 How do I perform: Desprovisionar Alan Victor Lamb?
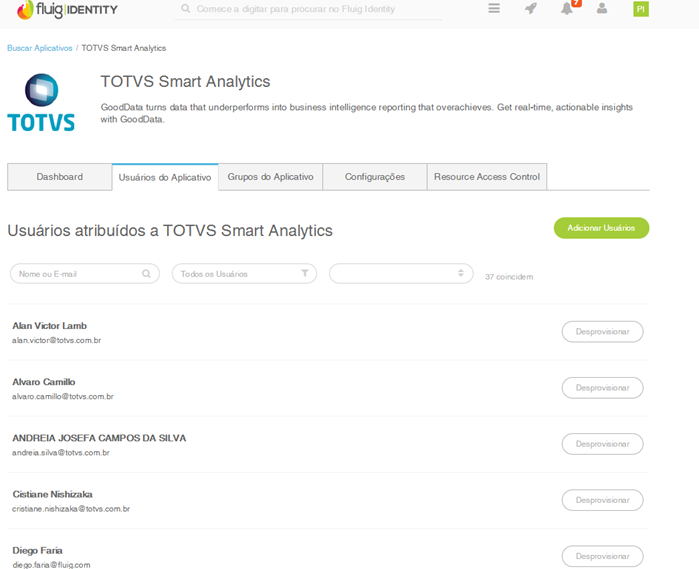tap(602, 332)
